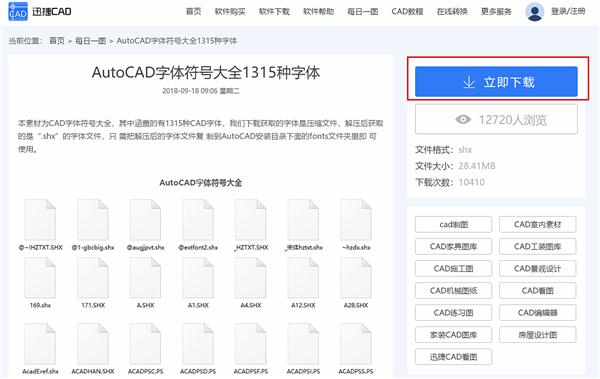Click the 169.shx file icon
Screen dimensions: 600x379
click(x=40, y=278)
